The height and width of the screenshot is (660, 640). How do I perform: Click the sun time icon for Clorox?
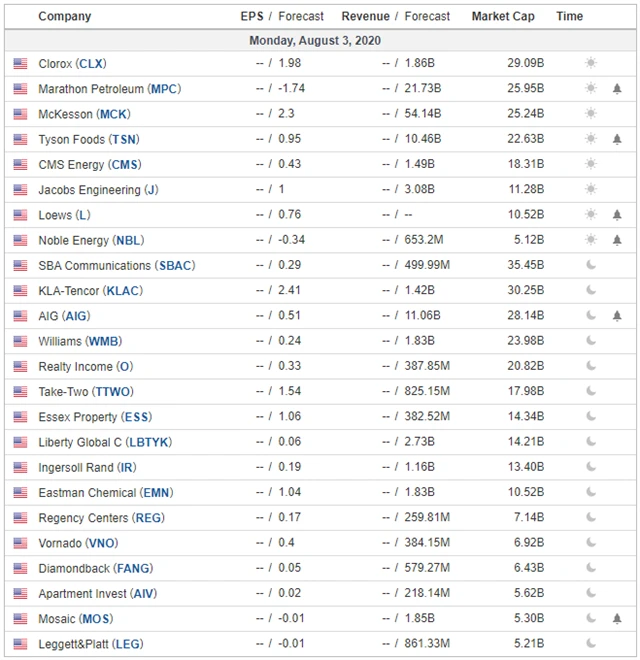coord(591,63)
